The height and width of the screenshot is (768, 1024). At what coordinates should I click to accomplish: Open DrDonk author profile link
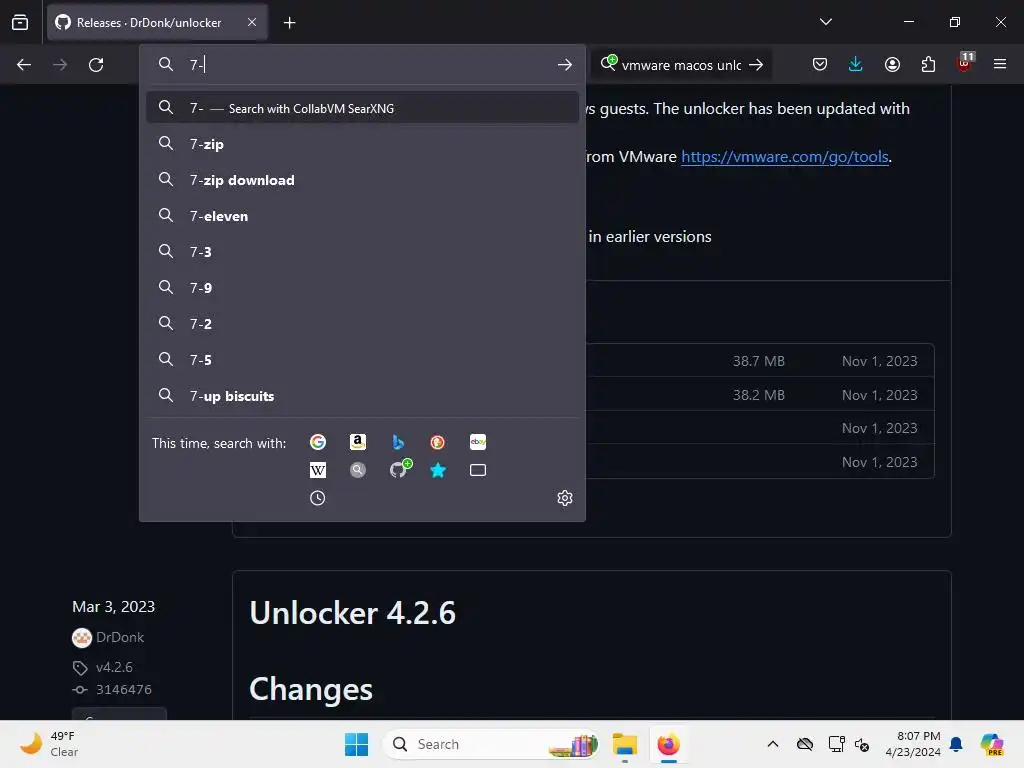(x=120, y=637)
